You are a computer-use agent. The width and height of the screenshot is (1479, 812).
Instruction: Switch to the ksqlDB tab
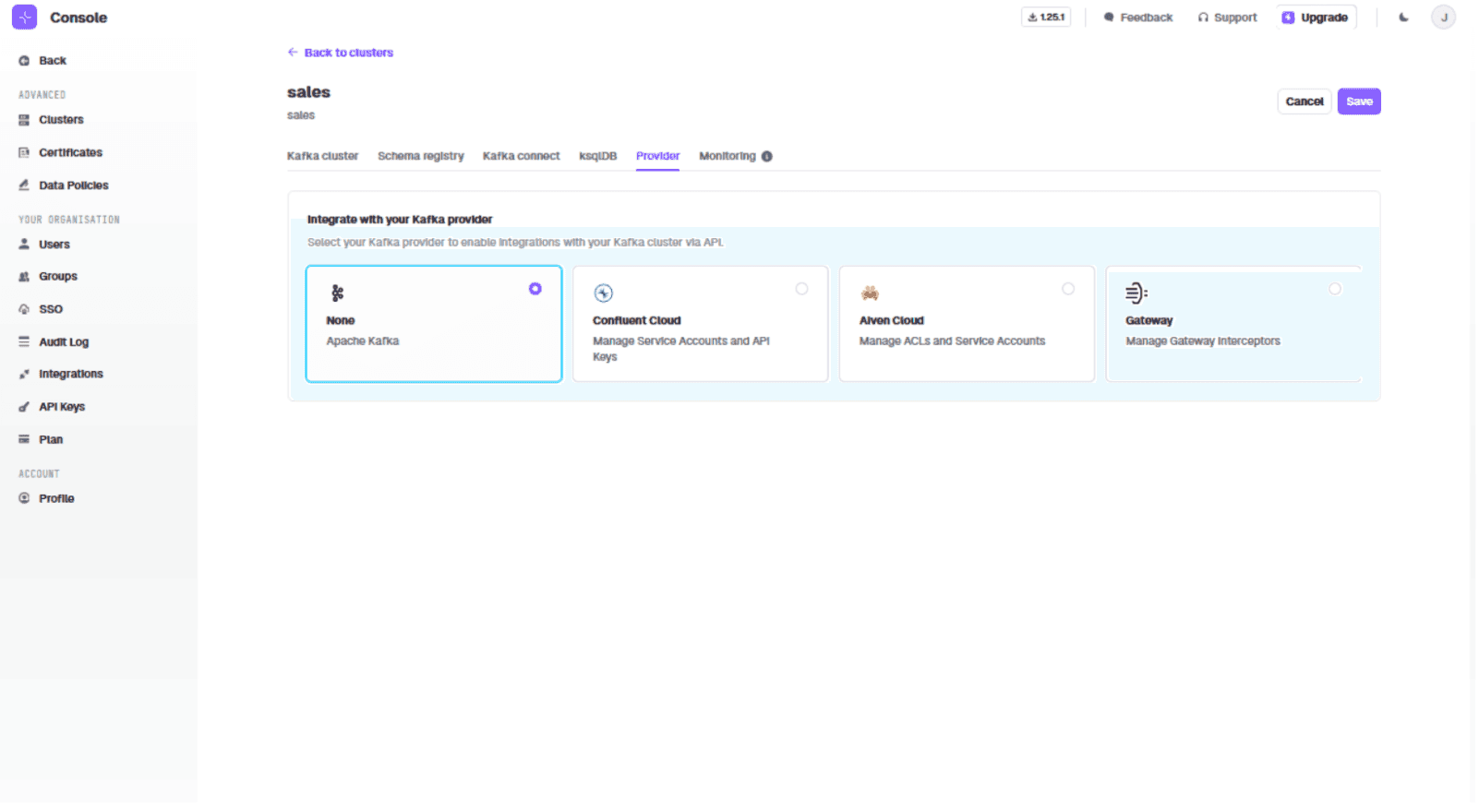click(597, 157)
